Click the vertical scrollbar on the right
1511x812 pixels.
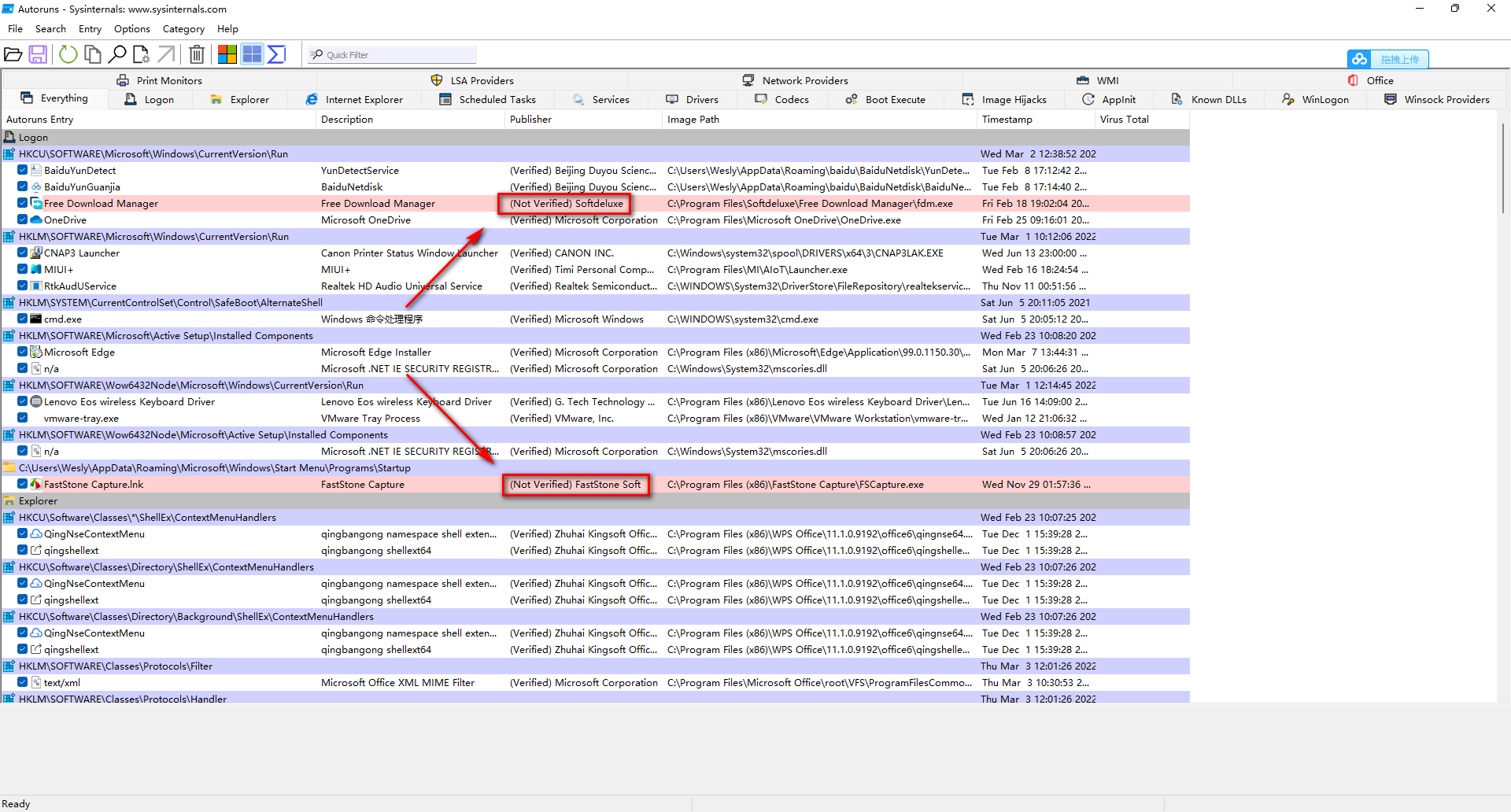point(1503,167)
